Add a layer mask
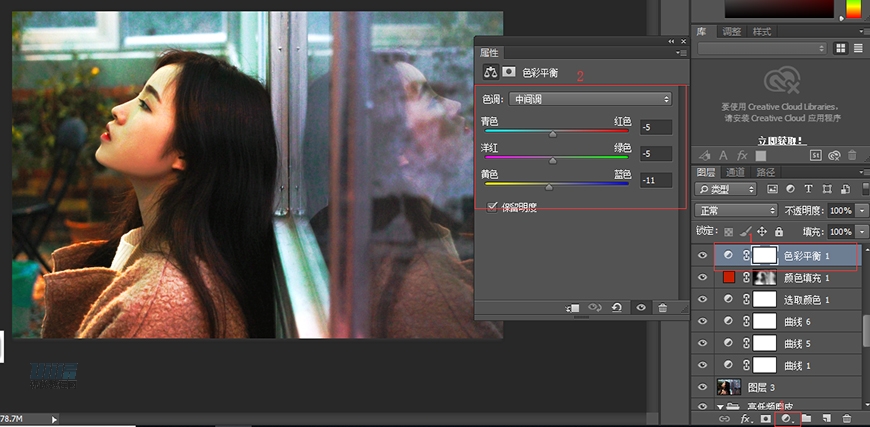The height and width of the screenshot is (427, 870). click(x=765, y=418)
